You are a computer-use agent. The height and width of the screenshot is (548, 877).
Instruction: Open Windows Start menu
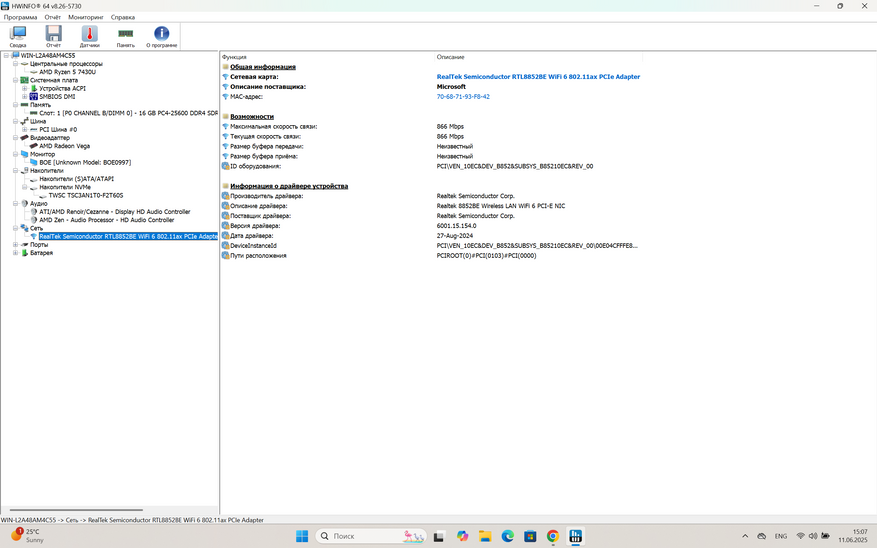[x=301, y=536]
